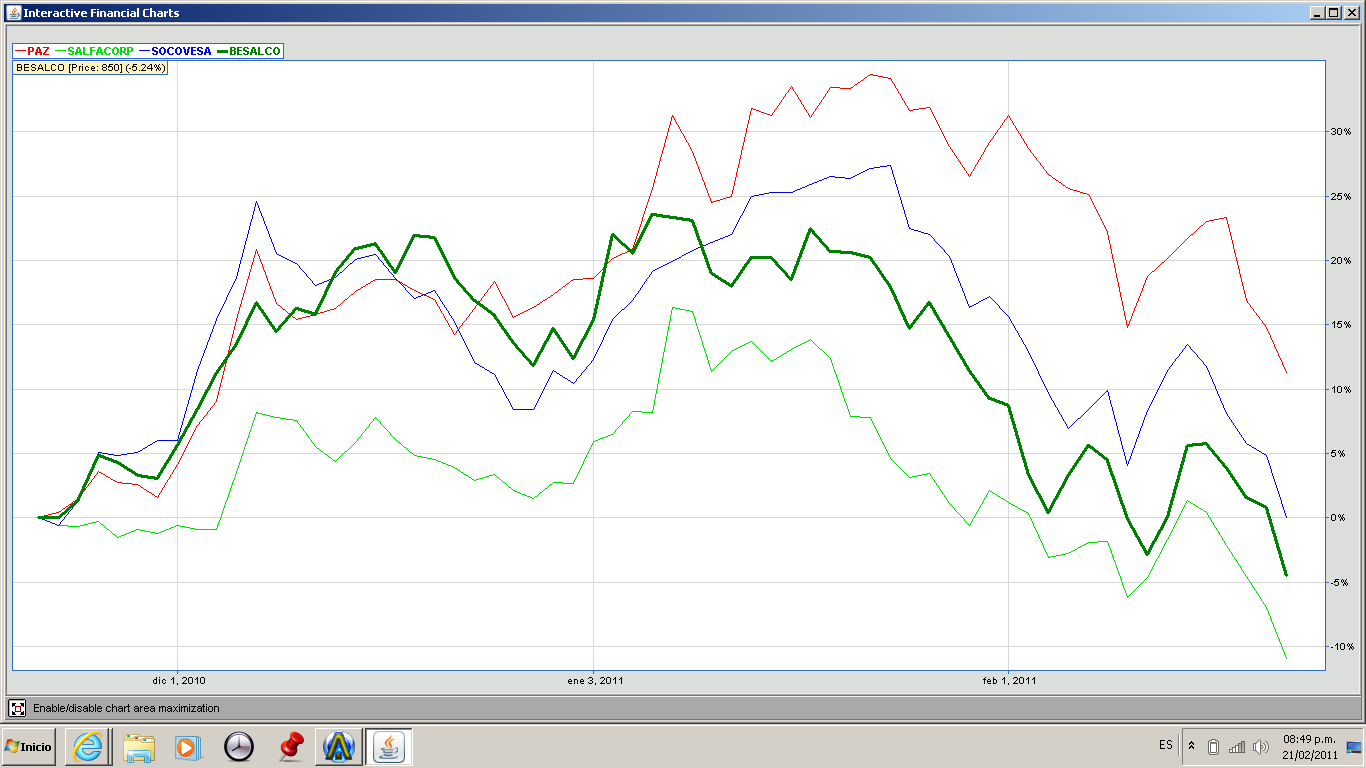Click the dic 1, 2010 date label
This screenshot has height=768, width=1366.
[179, 681]
